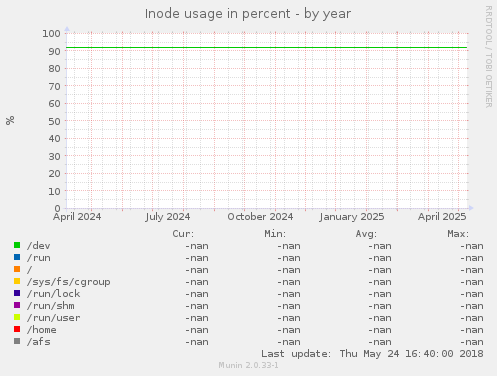The width and height of the screenshot is (497, 376).
Task: Click the /run/user legend label
Action: [x=54, y=318]
